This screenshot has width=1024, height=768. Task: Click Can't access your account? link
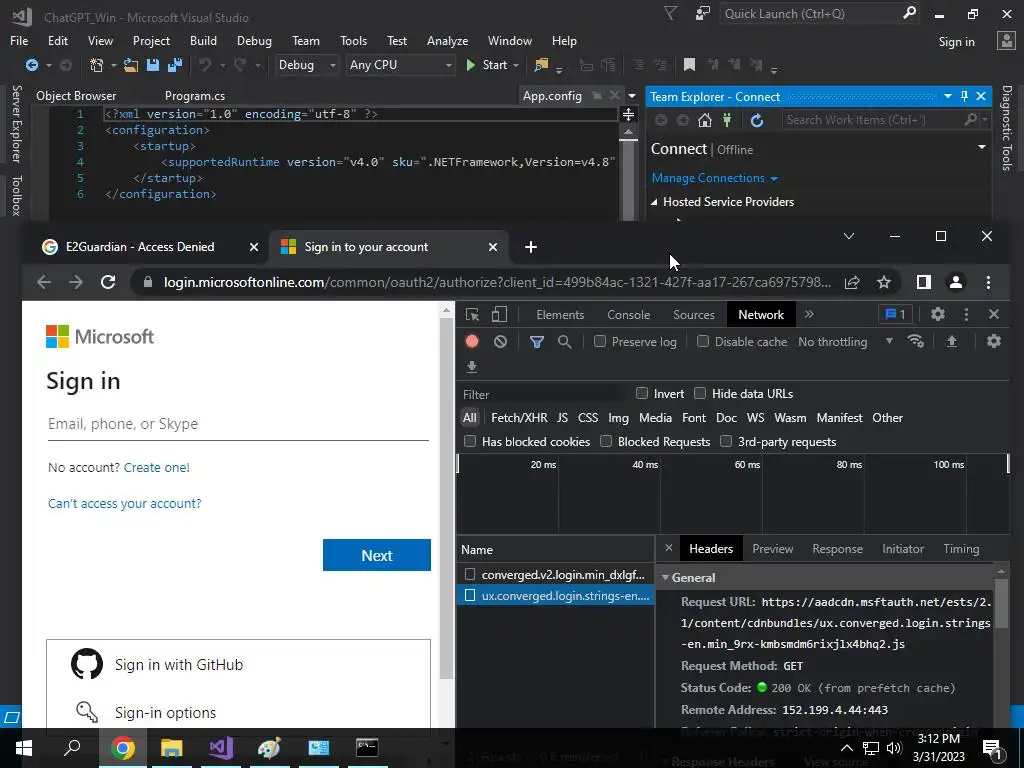(125, 504)
